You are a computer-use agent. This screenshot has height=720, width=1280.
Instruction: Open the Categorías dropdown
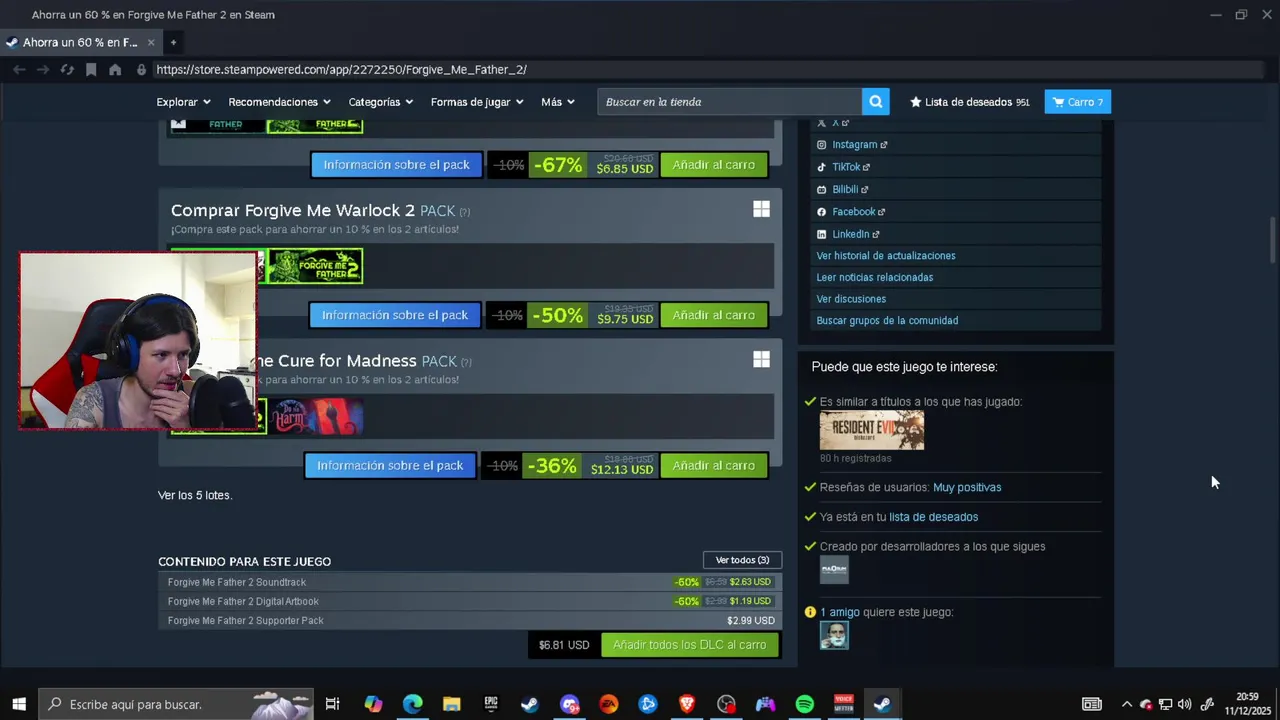tap(380, 102)
